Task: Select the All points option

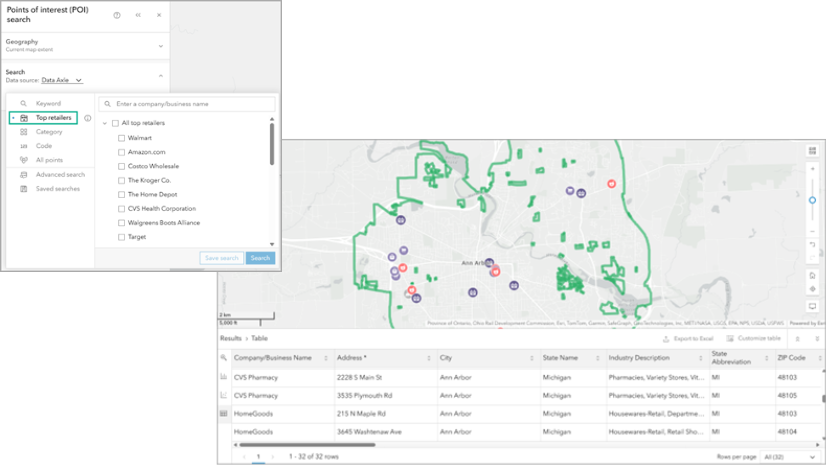Action: coord(49,160)
